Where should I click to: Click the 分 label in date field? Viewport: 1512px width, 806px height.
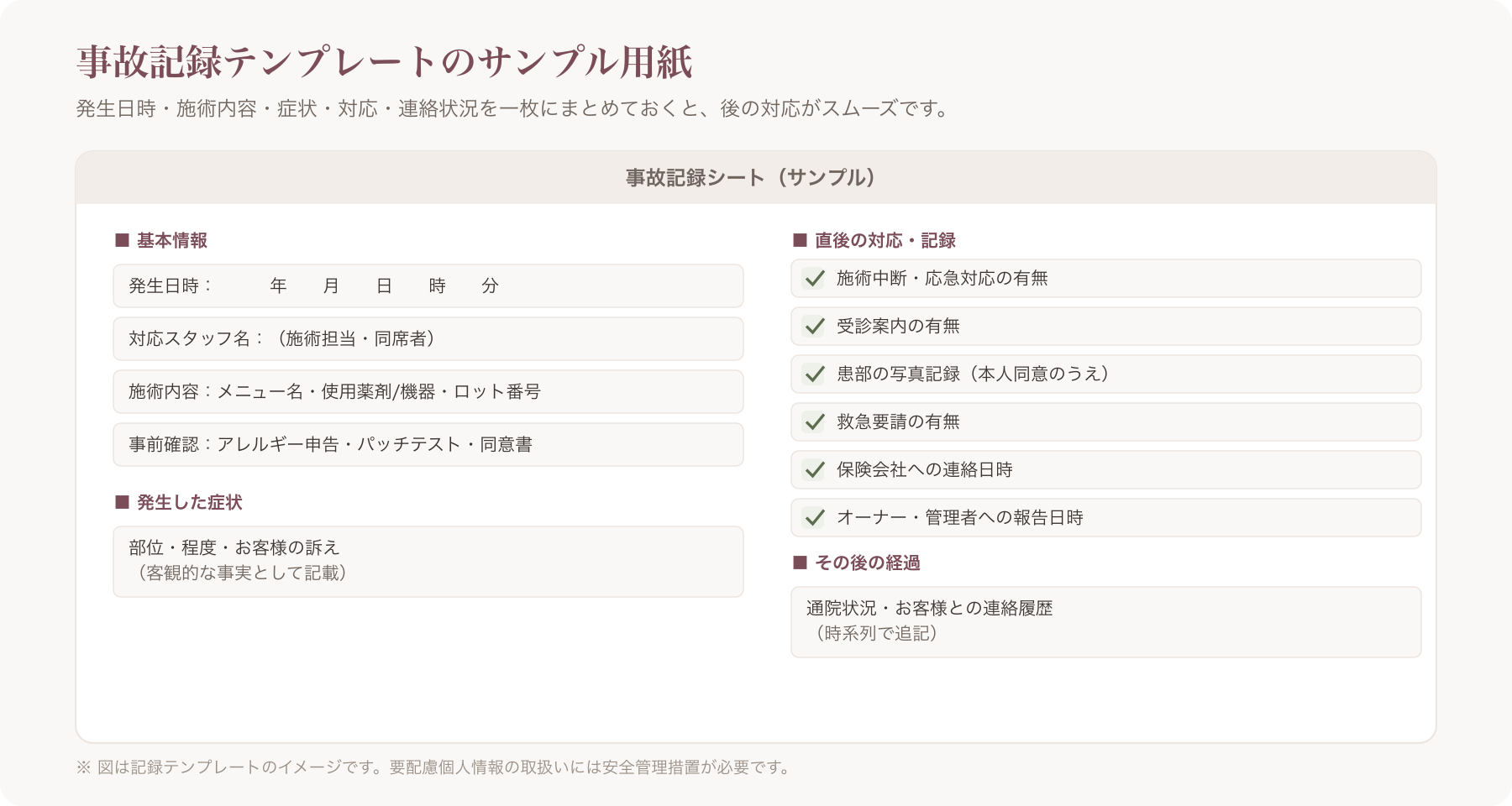(x=491, y=286)
